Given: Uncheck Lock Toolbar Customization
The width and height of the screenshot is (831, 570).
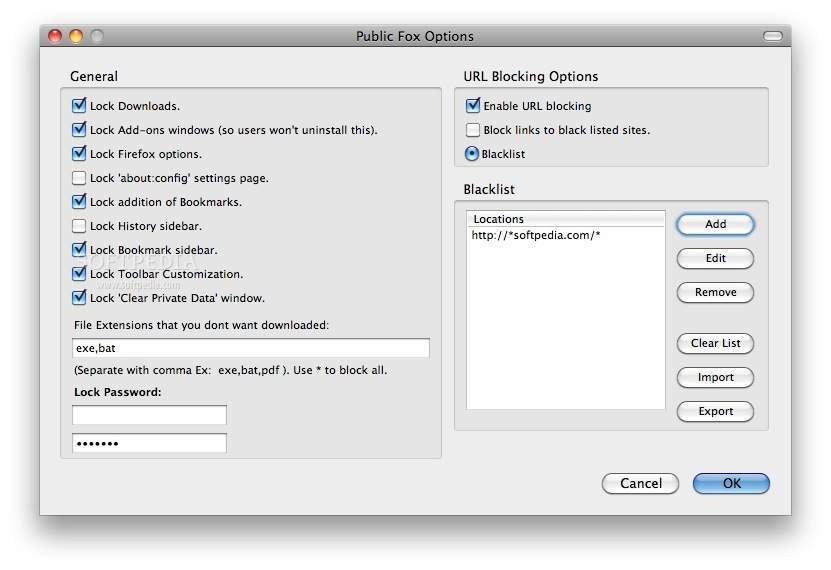Looking at the screenshot, I should click(79, 274).
